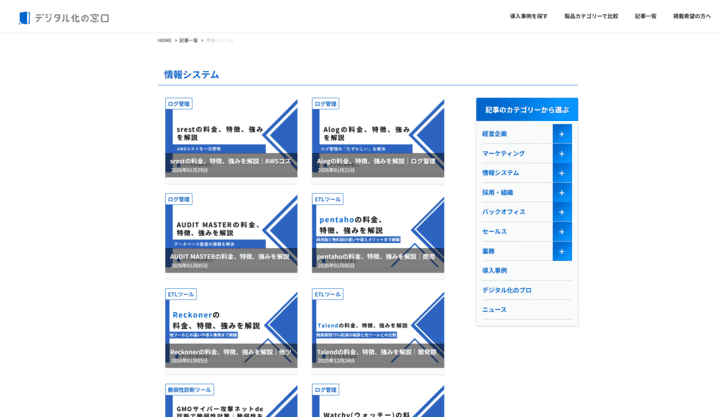Click the 2025年12月24日 date on Talend card
Viewport: 720px width, 417px height.
pyautogui.click(x=336, y=361)
